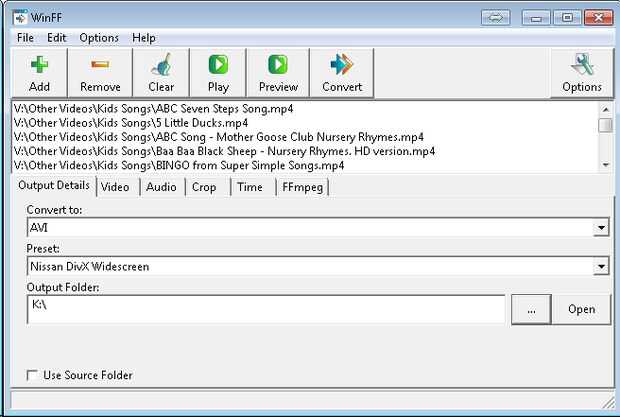The width and height of the screenshot is (620, 417).
Task: Switch to the Video tab
Action: (115, 187)
